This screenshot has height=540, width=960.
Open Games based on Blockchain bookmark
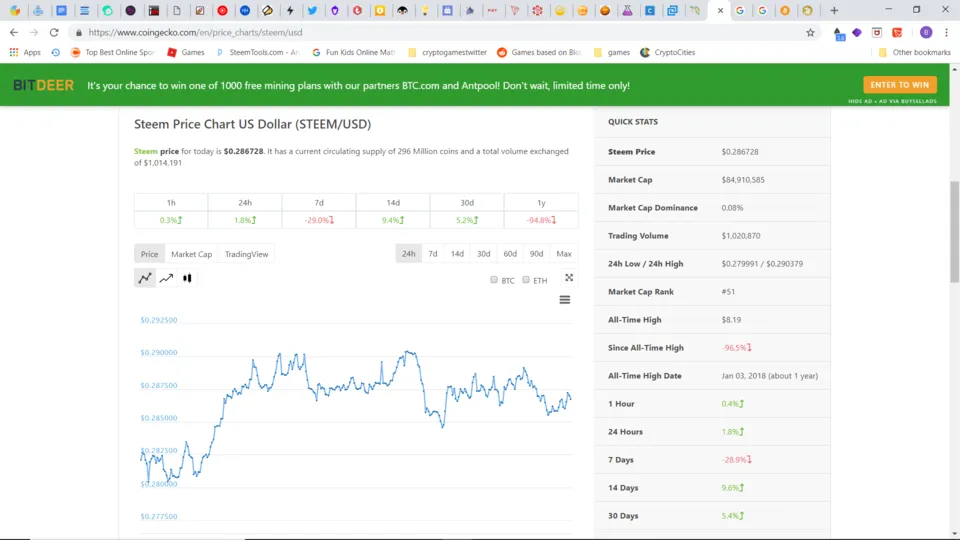[539, 53]
